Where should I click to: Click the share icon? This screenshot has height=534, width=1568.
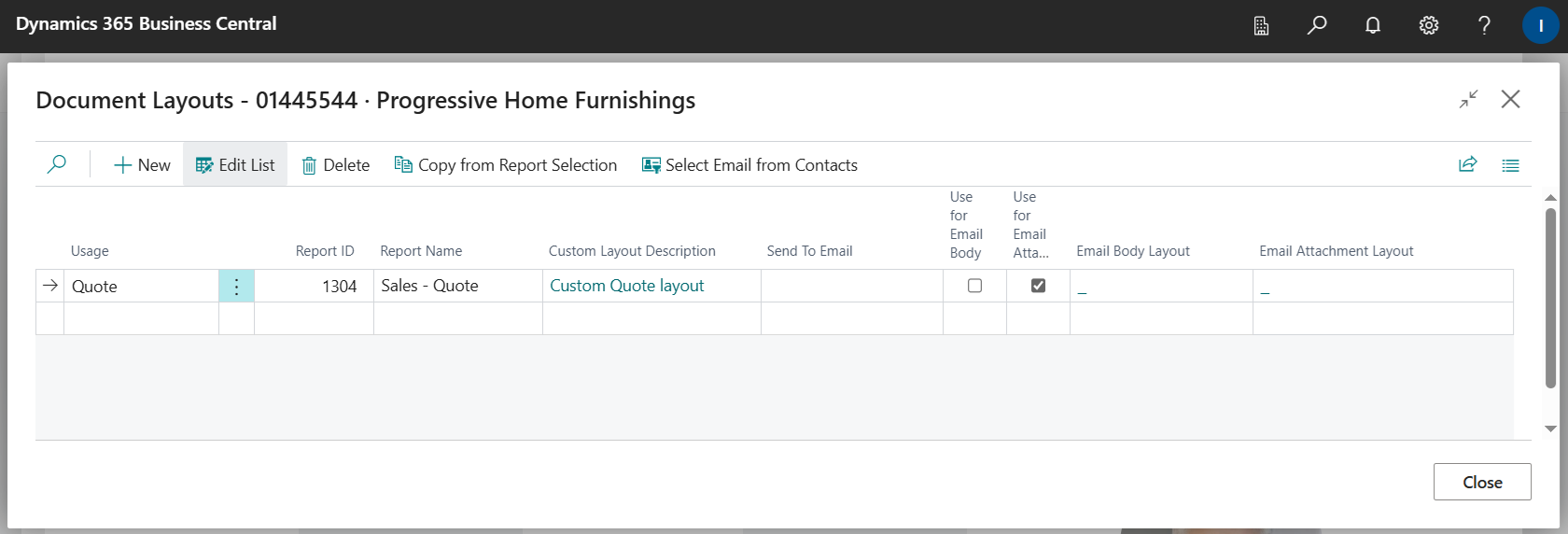[1468, 164]
